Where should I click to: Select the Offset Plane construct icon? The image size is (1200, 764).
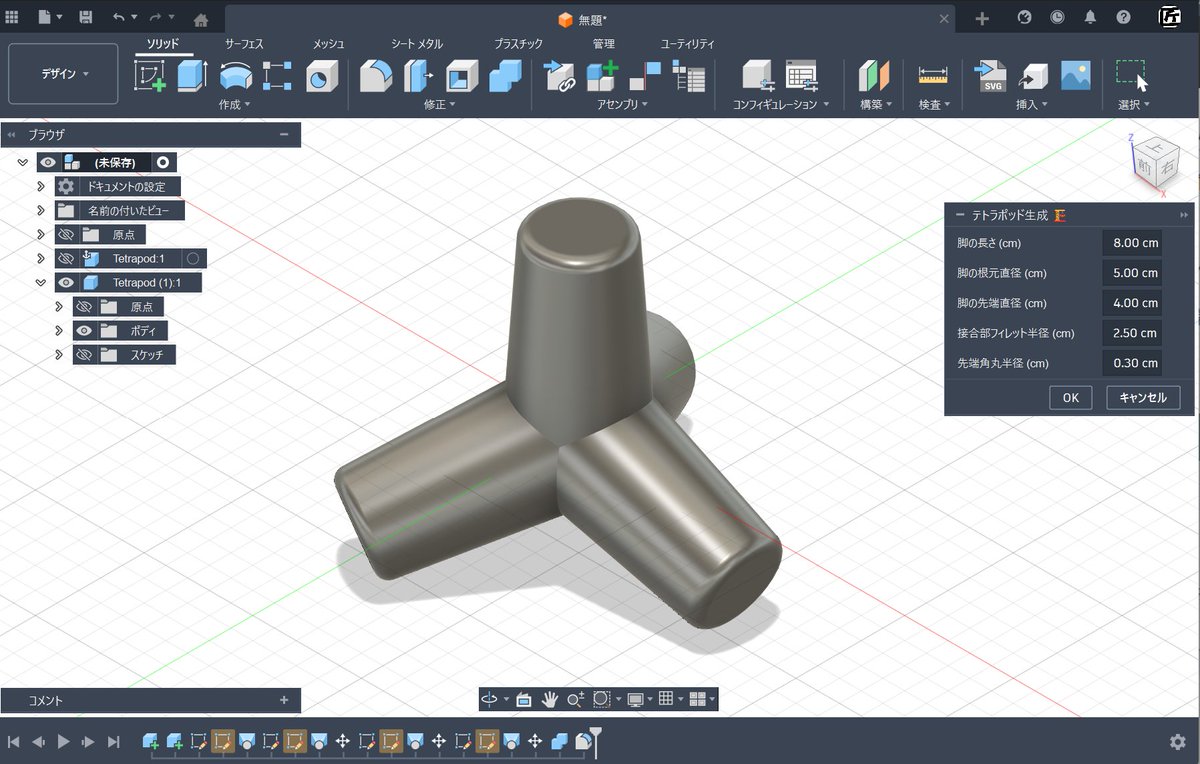click(x=875, y=76)
